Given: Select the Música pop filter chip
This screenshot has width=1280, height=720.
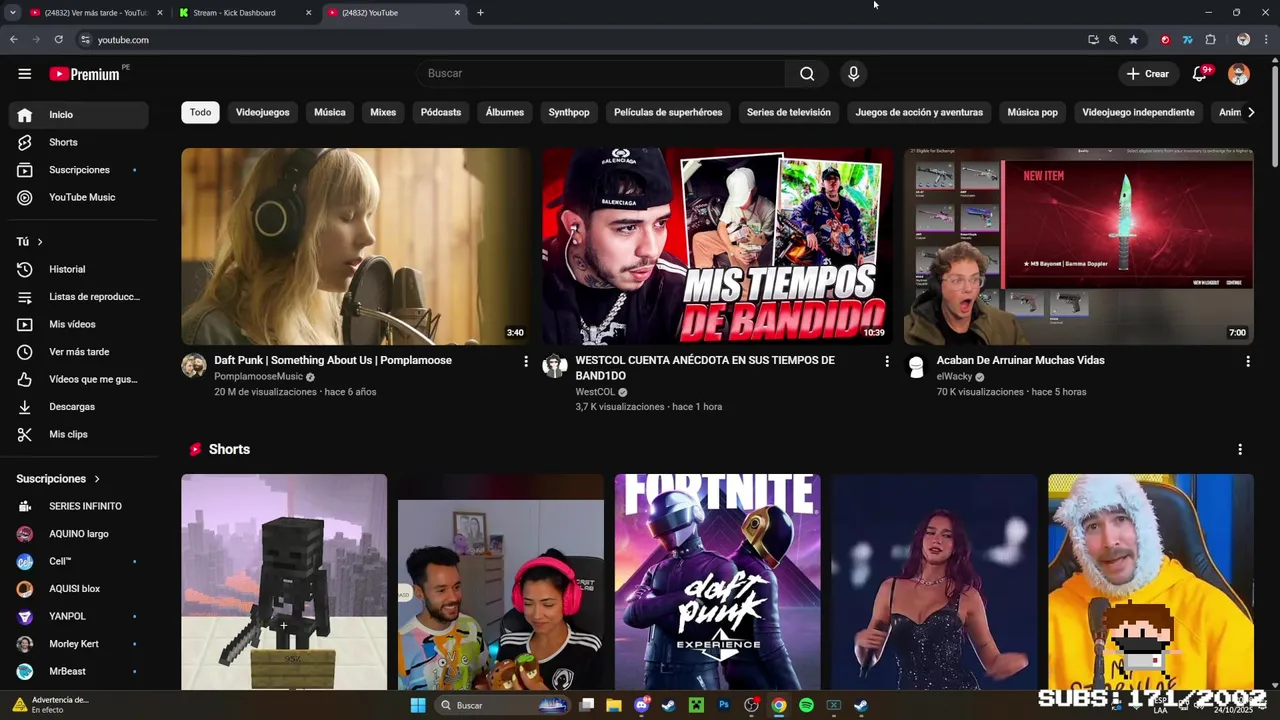Looking at the screenshot, I should pos(1032,112).
